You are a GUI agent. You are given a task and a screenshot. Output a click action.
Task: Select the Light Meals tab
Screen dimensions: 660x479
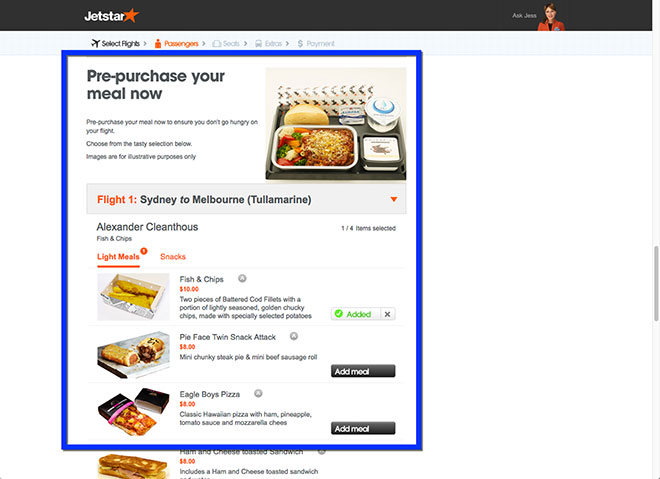pyautogui.click(x=118, y=257)
